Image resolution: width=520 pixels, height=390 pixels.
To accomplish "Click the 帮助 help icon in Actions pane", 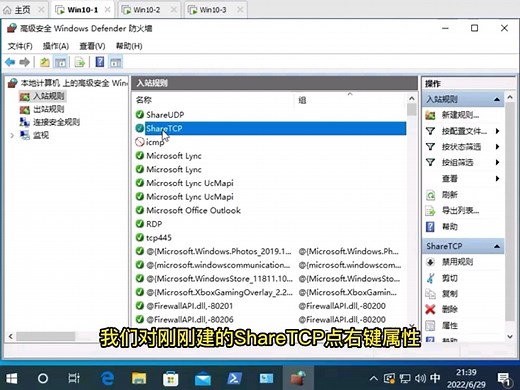I will (430, 227).
